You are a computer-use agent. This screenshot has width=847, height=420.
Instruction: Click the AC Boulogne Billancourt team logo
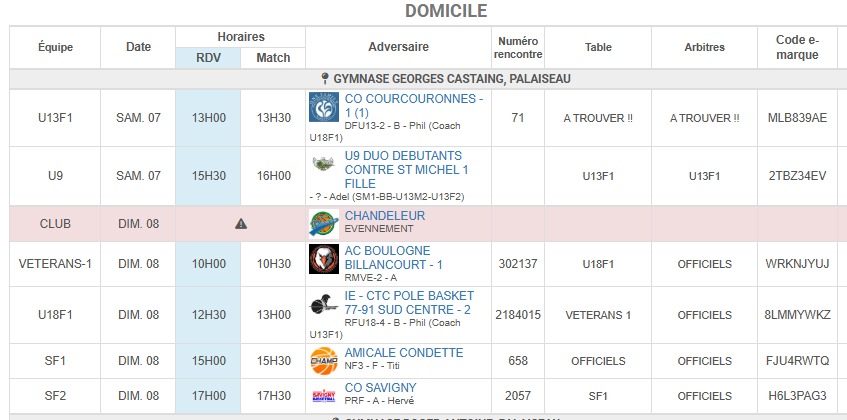click(322, 259)
